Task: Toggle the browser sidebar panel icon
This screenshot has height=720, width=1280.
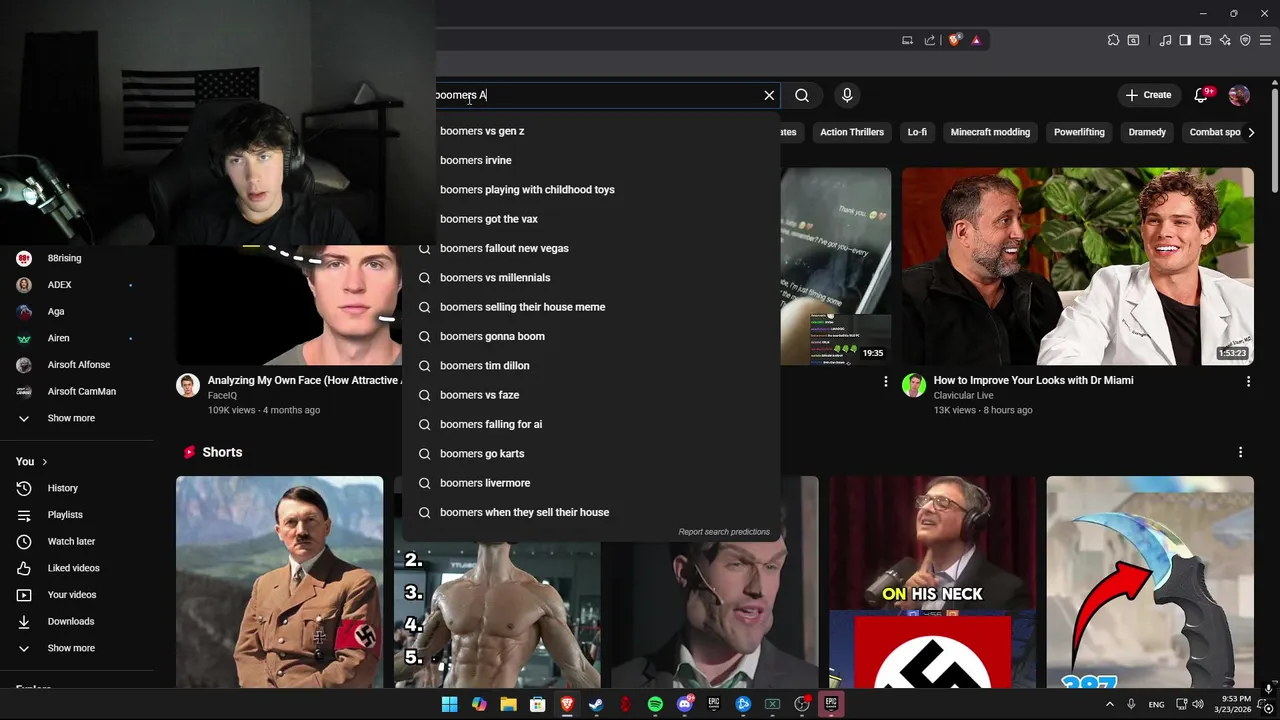Action: 1185,40
